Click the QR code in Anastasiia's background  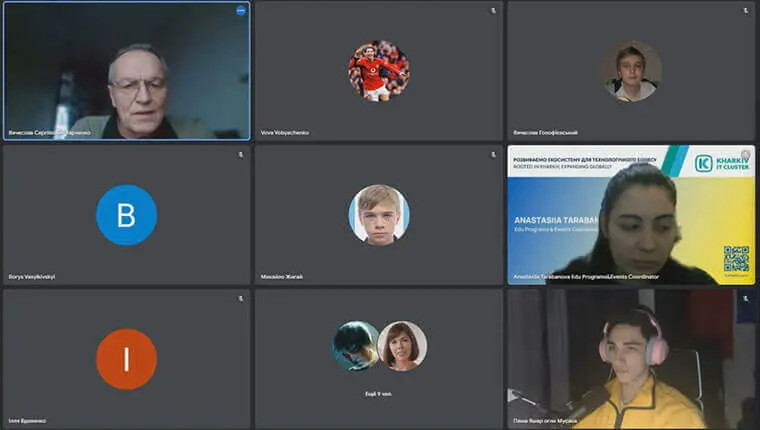(736, 258)
